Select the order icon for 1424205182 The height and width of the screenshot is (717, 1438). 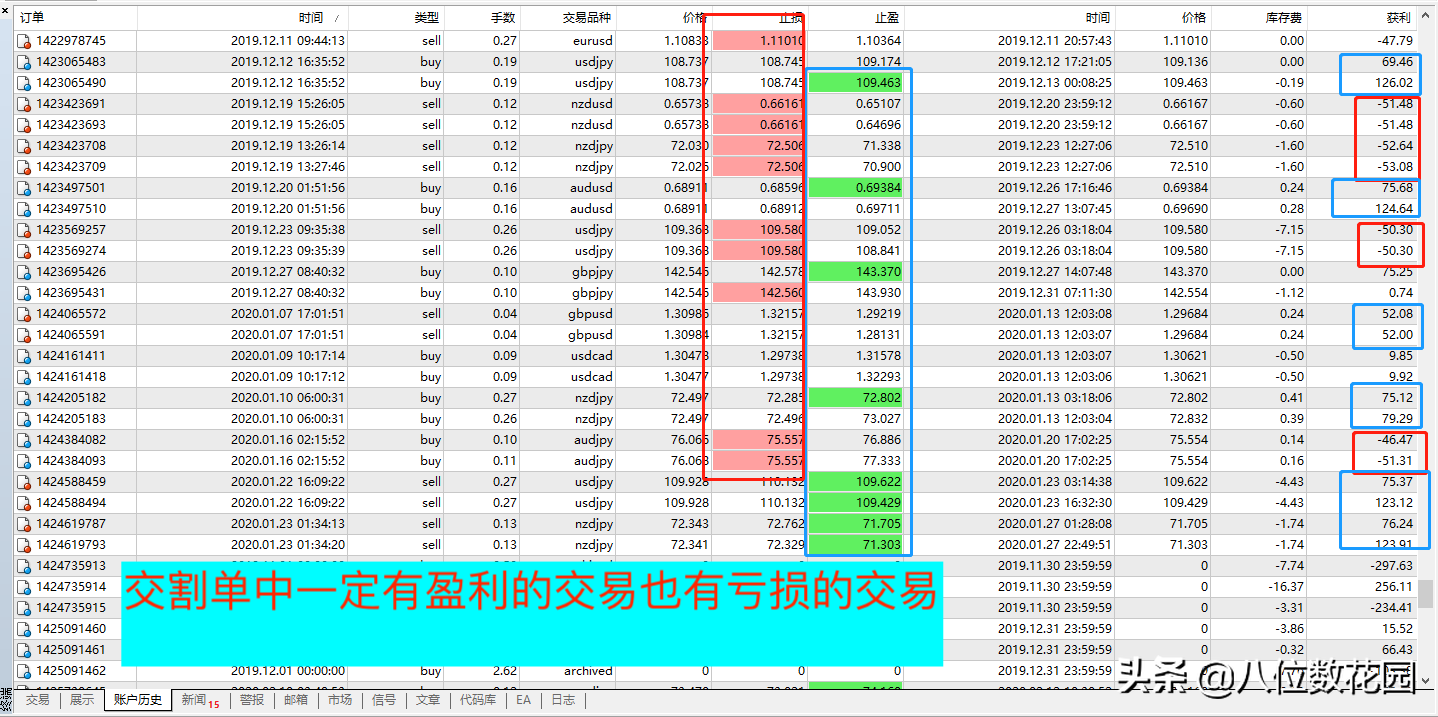[x=25, y=398]
